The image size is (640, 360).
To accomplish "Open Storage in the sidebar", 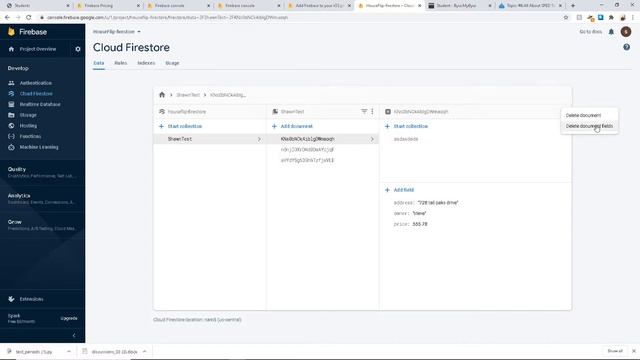I will [x=28, y=115].
